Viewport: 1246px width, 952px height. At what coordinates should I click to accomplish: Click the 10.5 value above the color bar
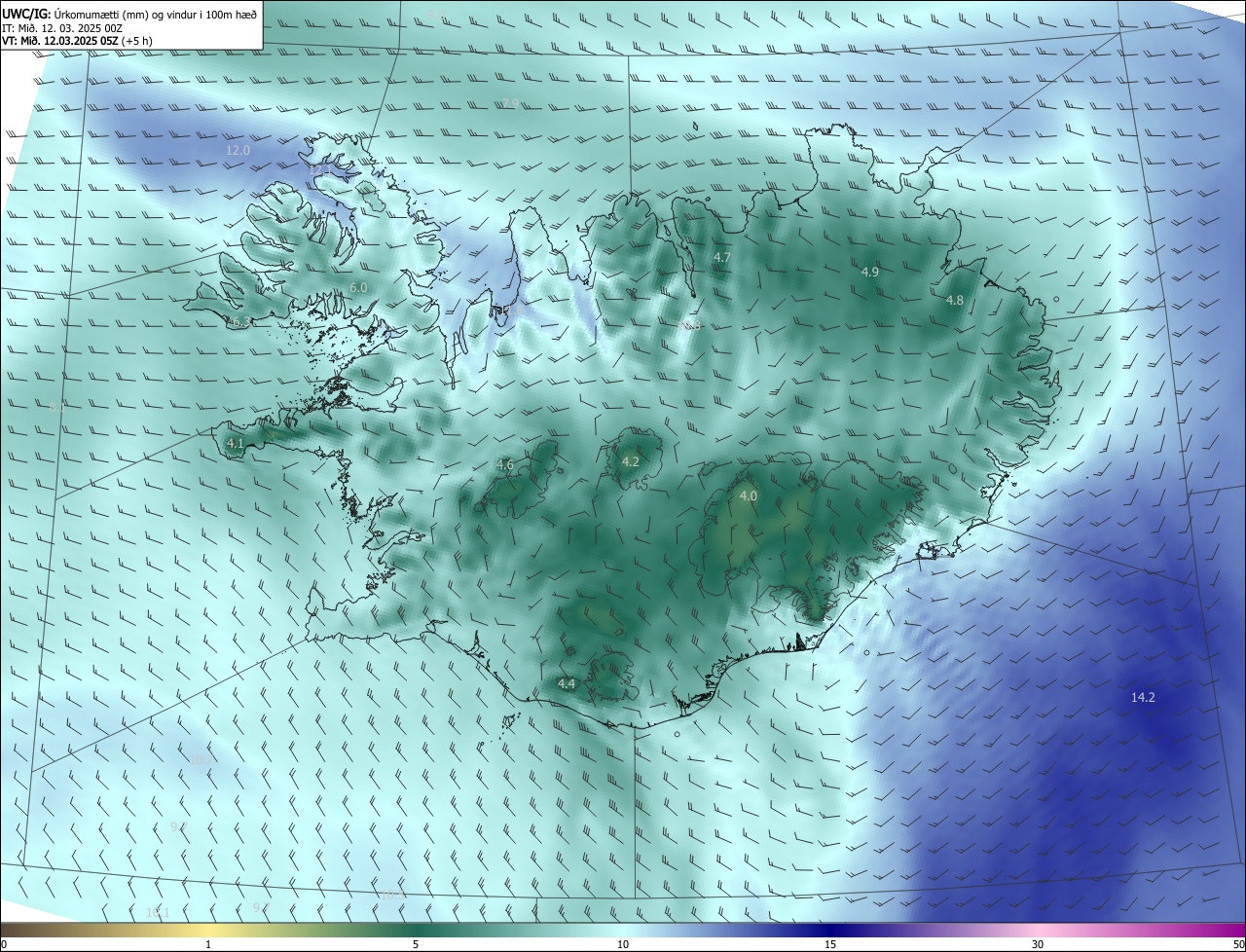[392, 895]
